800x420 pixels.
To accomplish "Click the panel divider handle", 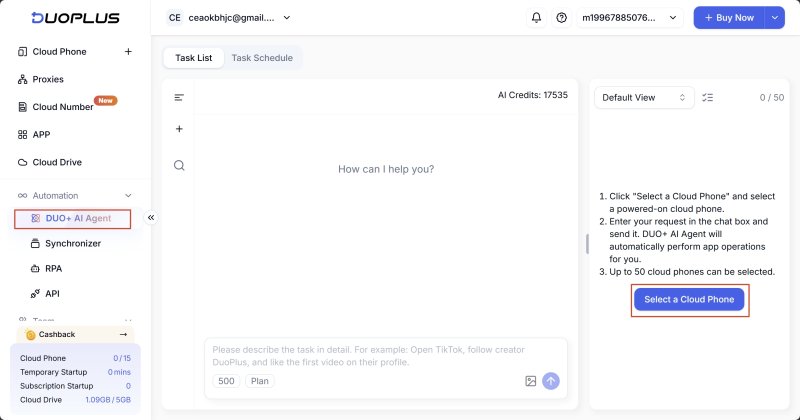I will tap(587, 244).
